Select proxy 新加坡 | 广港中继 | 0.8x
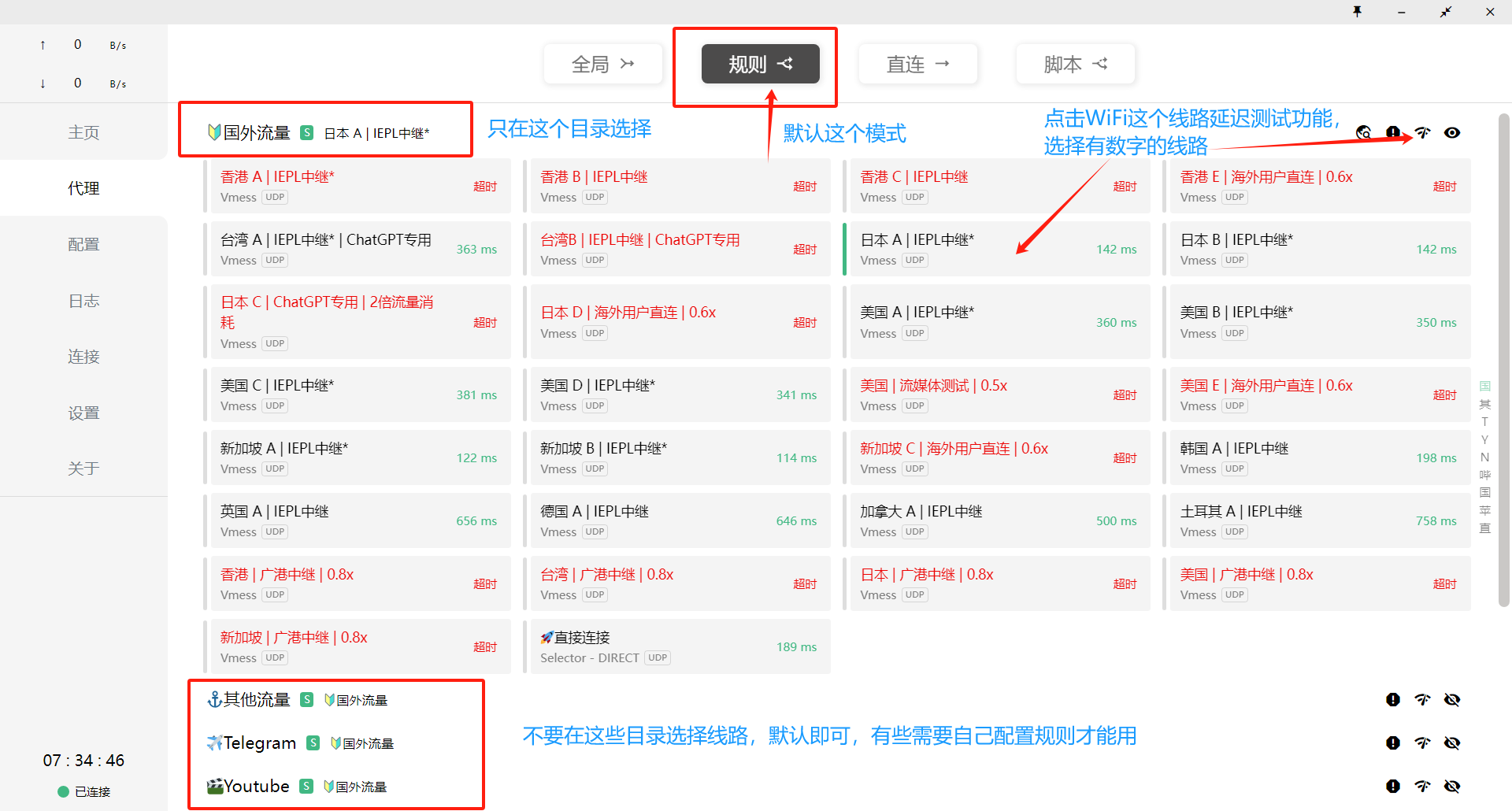 359,646
